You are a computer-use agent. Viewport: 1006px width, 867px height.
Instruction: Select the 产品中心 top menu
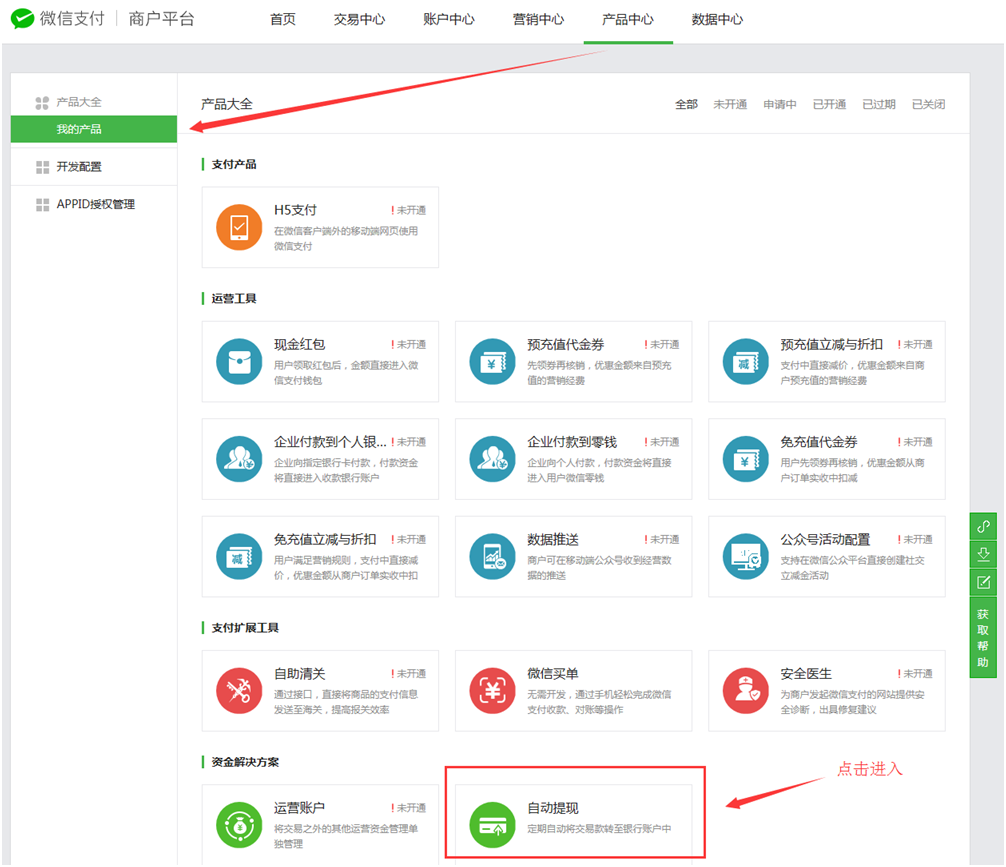(x=627, y=19)
